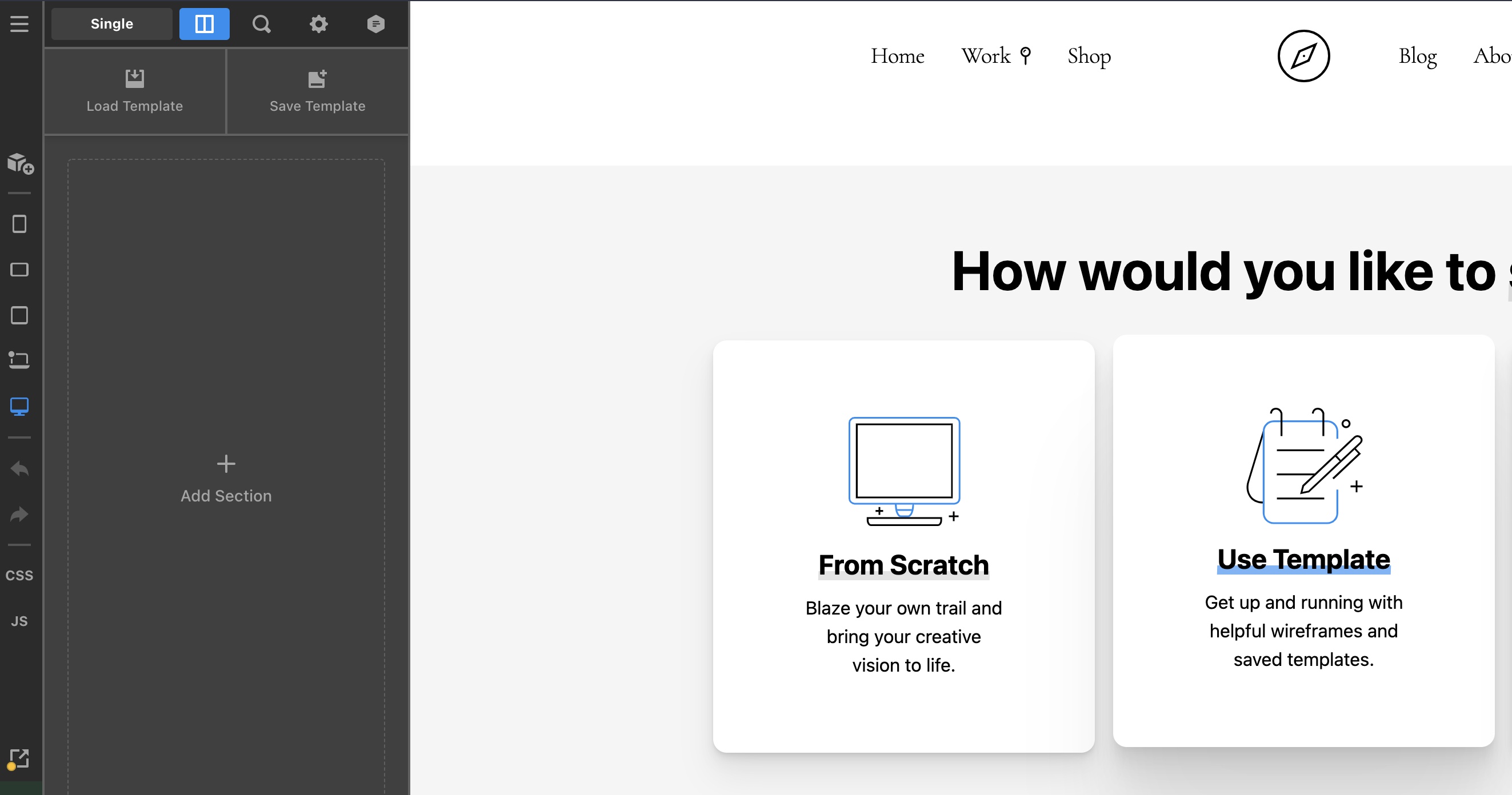The image size is (1512, 795).
Task: Select desktop monitor viewport icon
Action: 19,406
